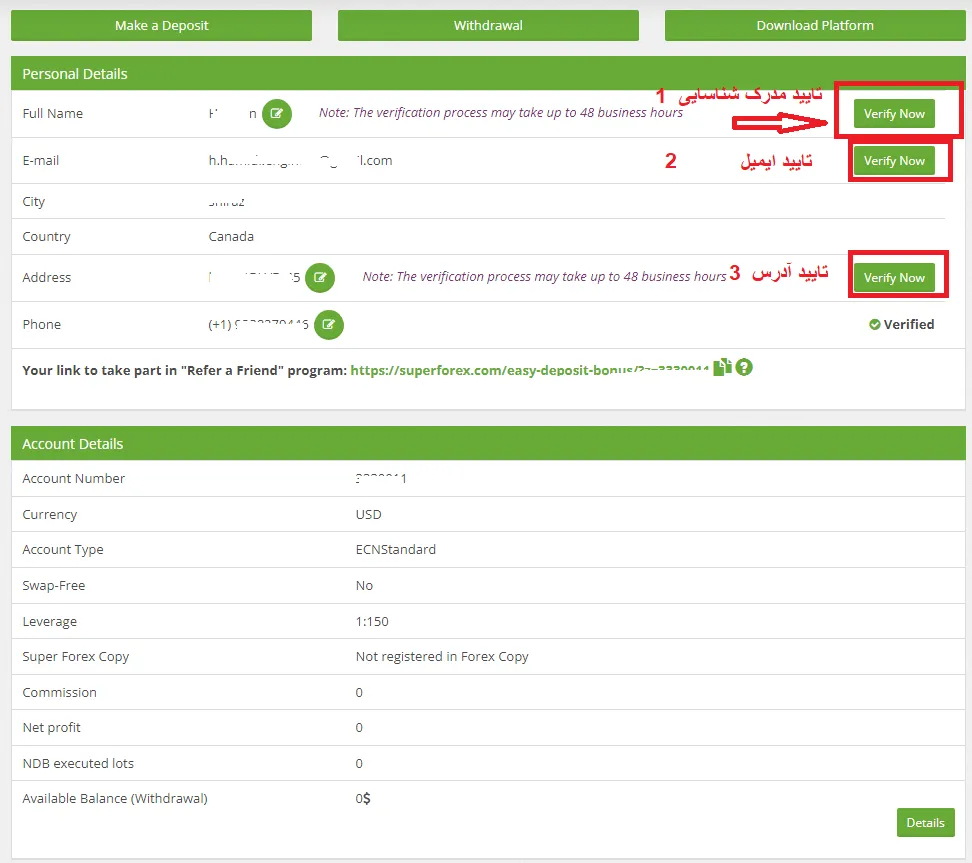Click Verify Now for identity verification
The width and height of the screenshot is (972, 863).
point(893,114)
